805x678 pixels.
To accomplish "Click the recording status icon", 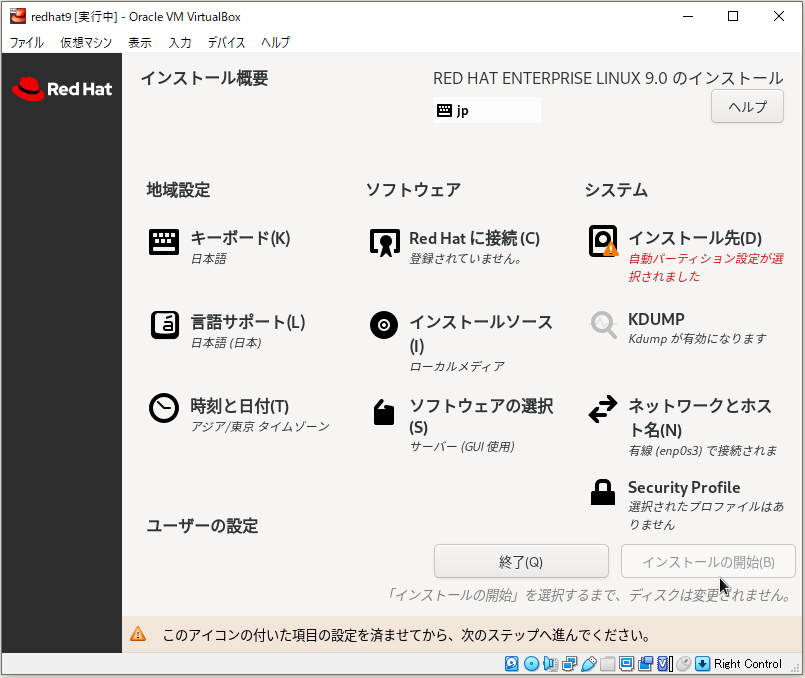I will point(645,664).
